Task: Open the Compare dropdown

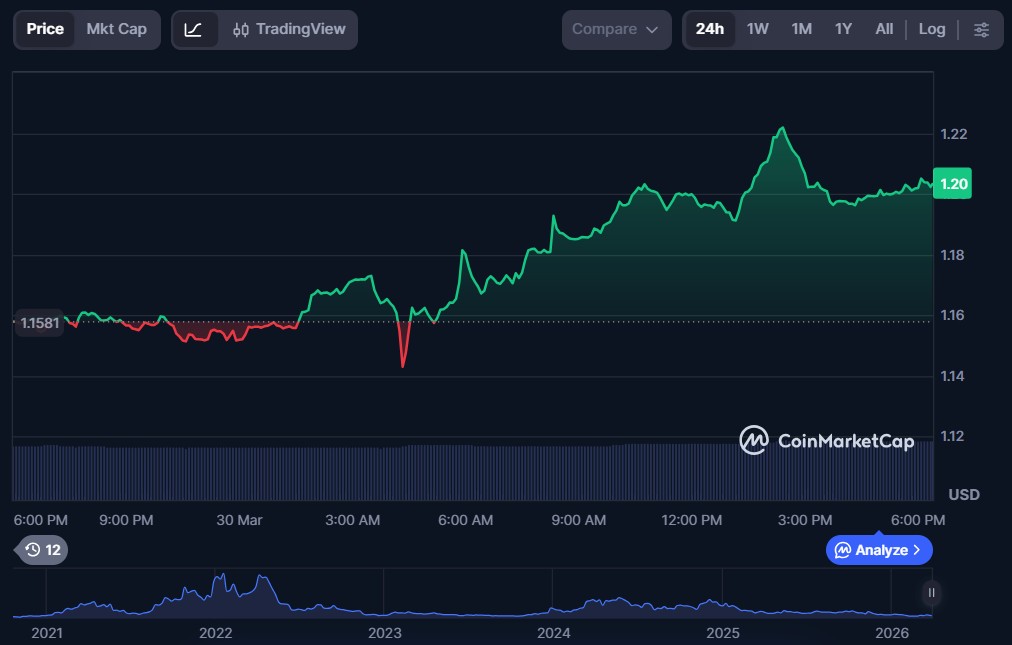Action: tap(615, 30)
